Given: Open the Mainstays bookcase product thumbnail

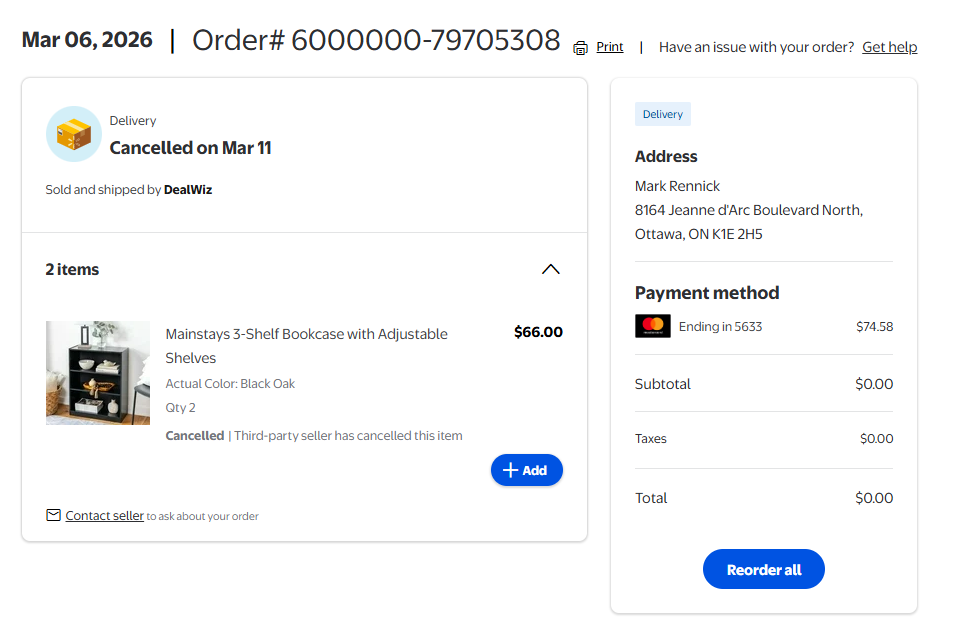Looking at the screenshot, I should tap(98, 373).
